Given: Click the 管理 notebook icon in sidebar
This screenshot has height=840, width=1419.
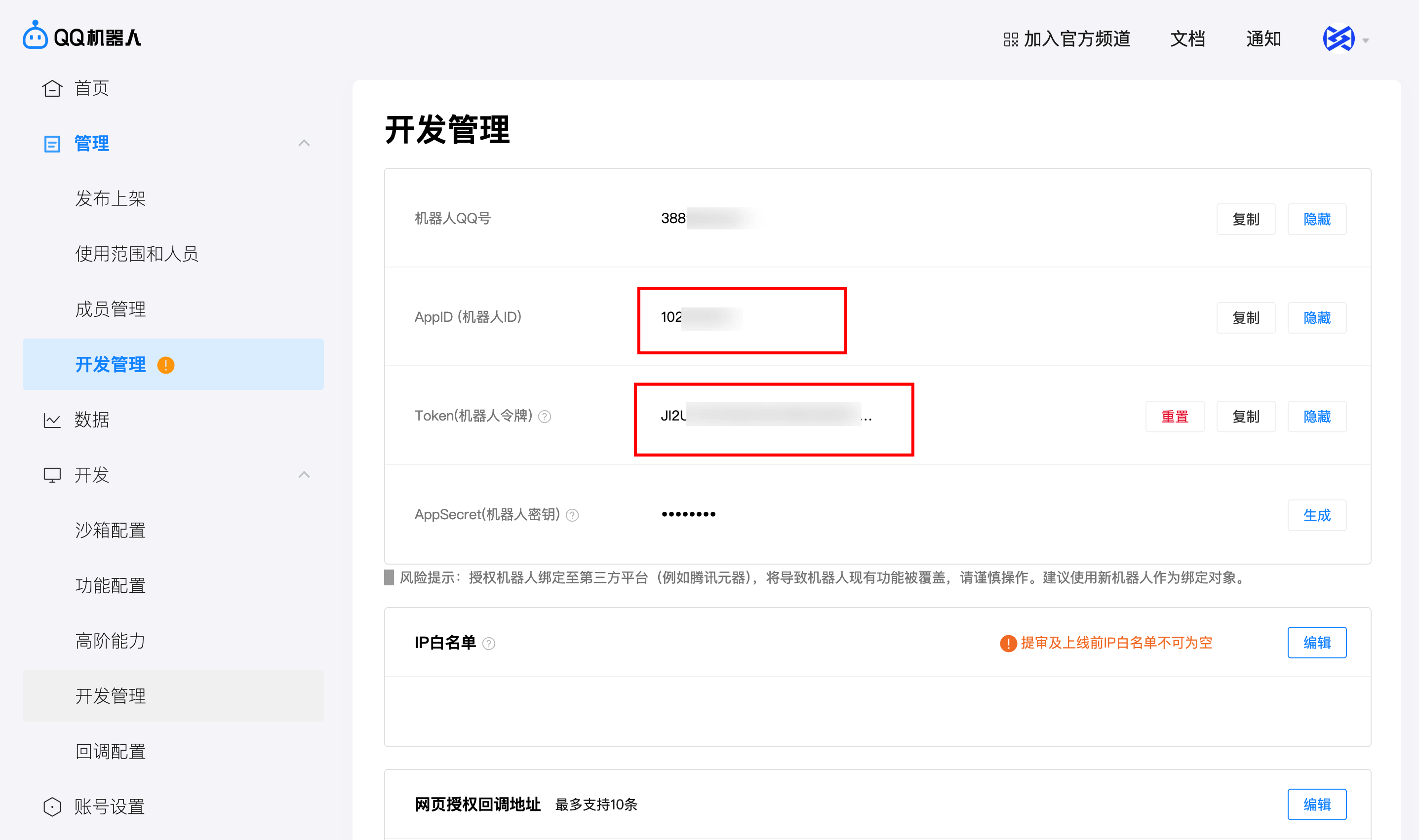Looking at the screenshot, I should tap(51, 143).
